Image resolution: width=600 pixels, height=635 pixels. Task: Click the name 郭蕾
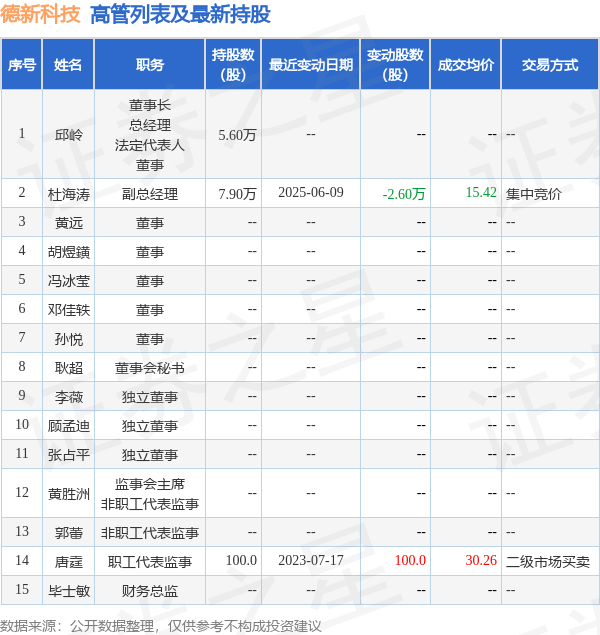click(x=68, y=533)
